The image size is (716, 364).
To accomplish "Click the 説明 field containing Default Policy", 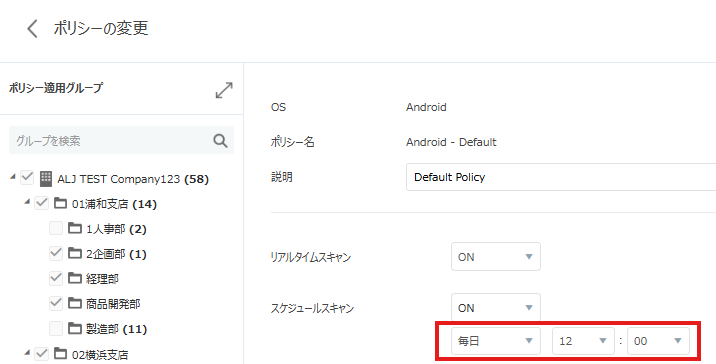I will (561, 177).
